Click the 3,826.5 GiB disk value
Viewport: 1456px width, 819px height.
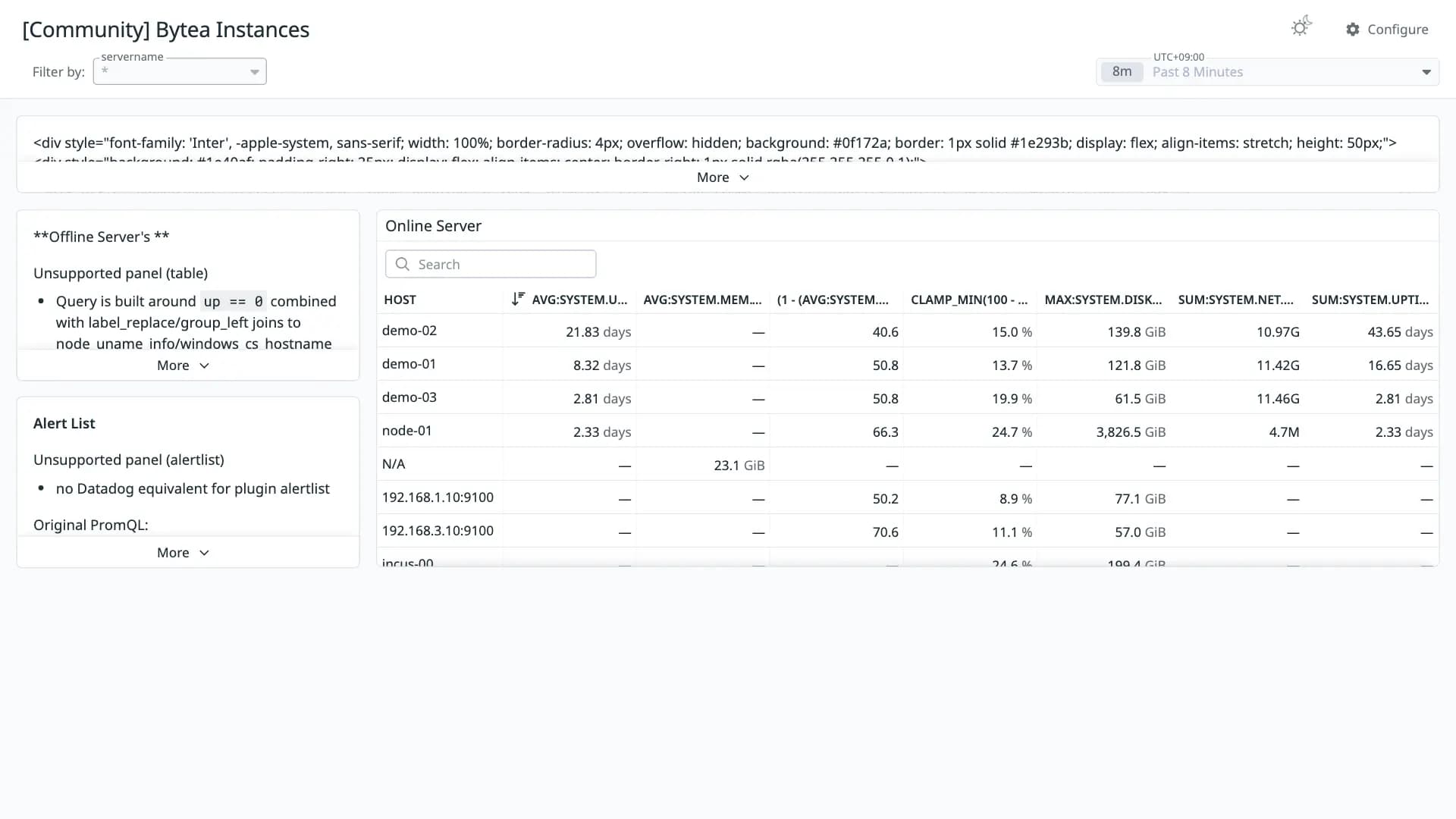1131,432
